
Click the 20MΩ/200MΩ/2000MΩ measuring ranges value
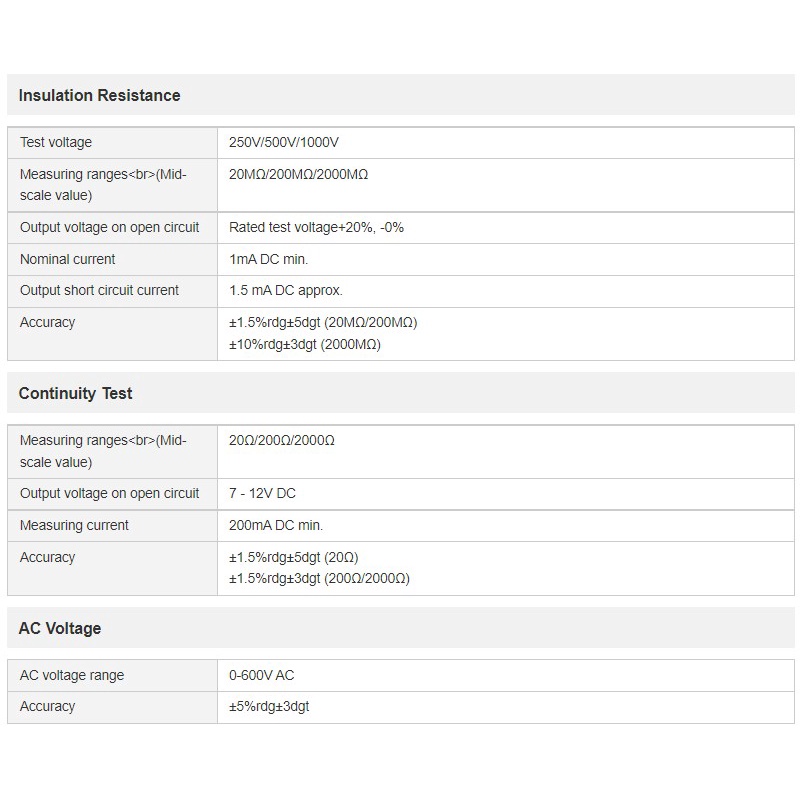tap(298, 174)
